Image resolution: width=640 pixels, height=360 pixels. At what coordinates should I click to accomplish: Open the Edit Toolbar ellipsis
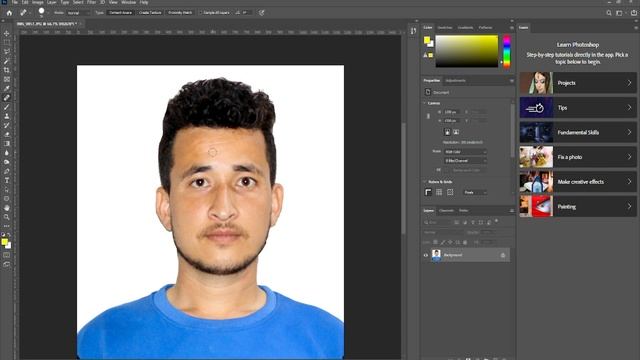7,226
